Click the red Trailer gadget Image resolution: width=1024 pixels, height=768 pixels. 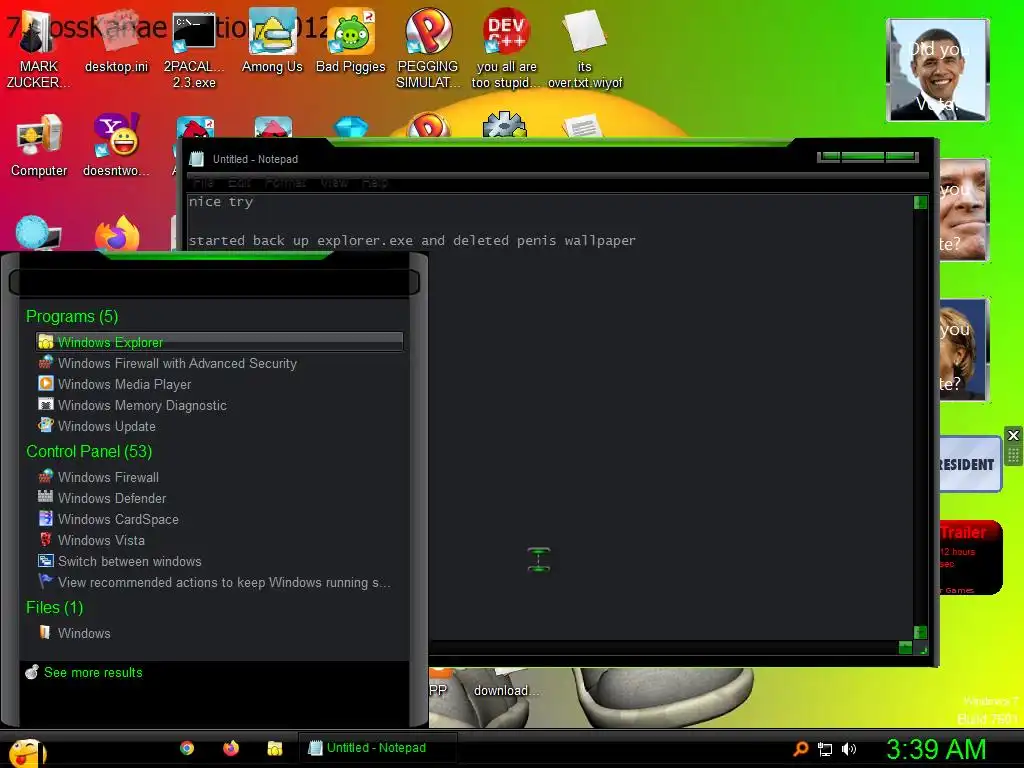coord(970,557)
